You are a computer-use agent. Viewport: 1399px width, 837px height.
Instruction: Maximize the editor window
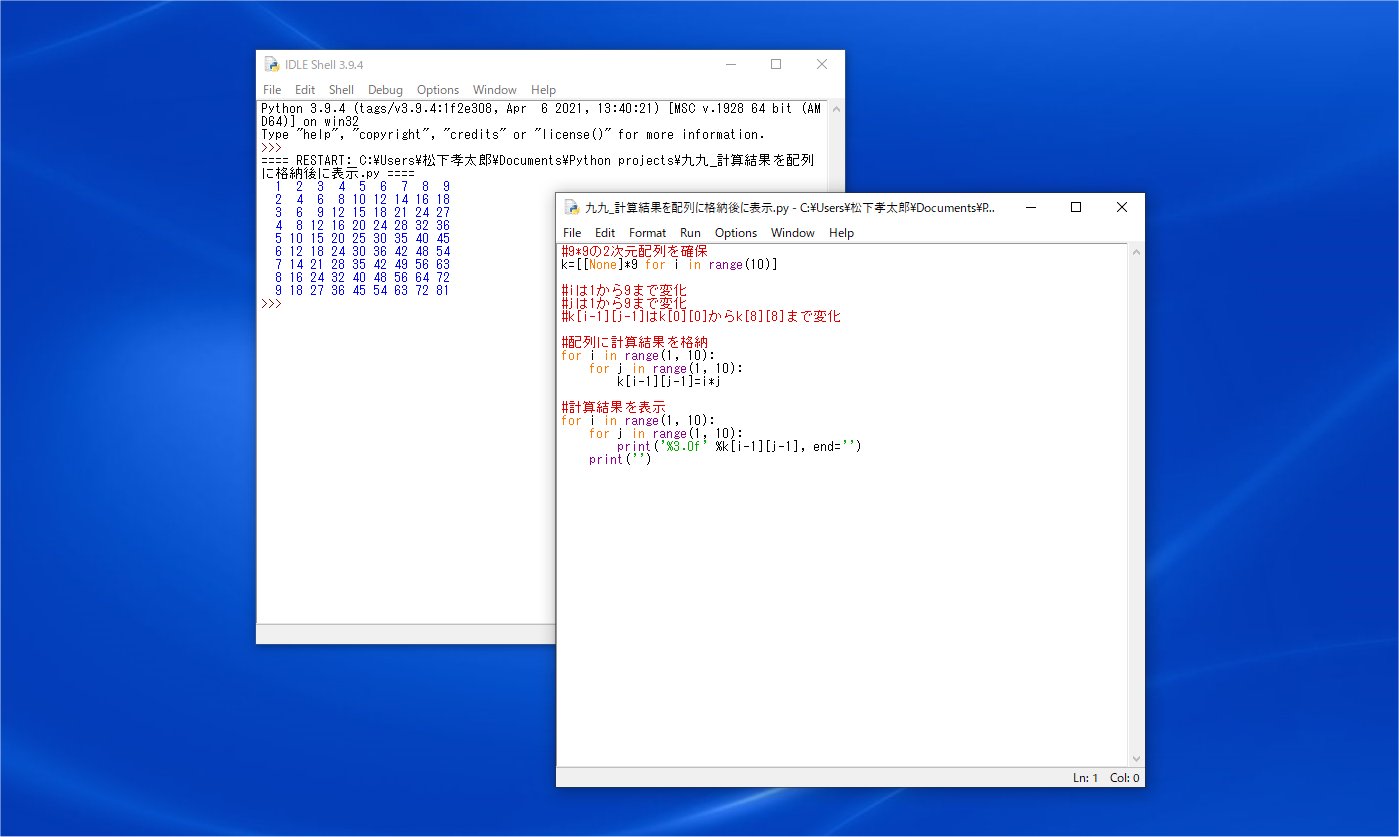[1076, 207]
